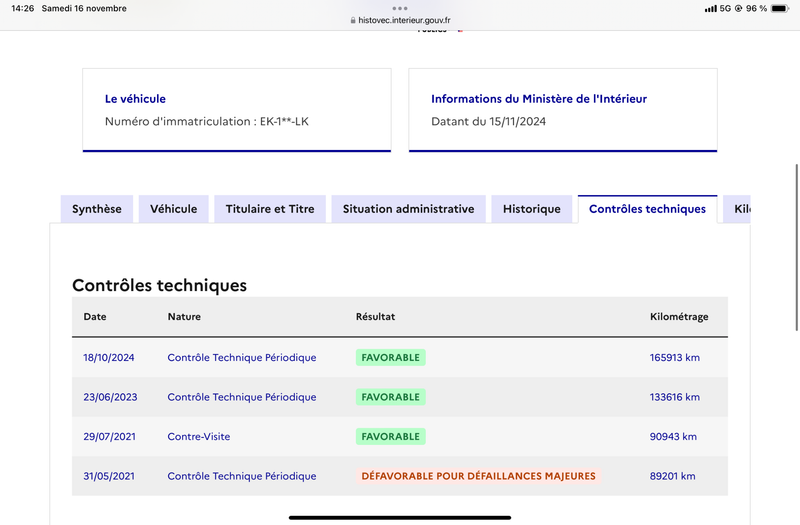
Task: Select the Situation administrative tab
Action: tap(408, 209)
